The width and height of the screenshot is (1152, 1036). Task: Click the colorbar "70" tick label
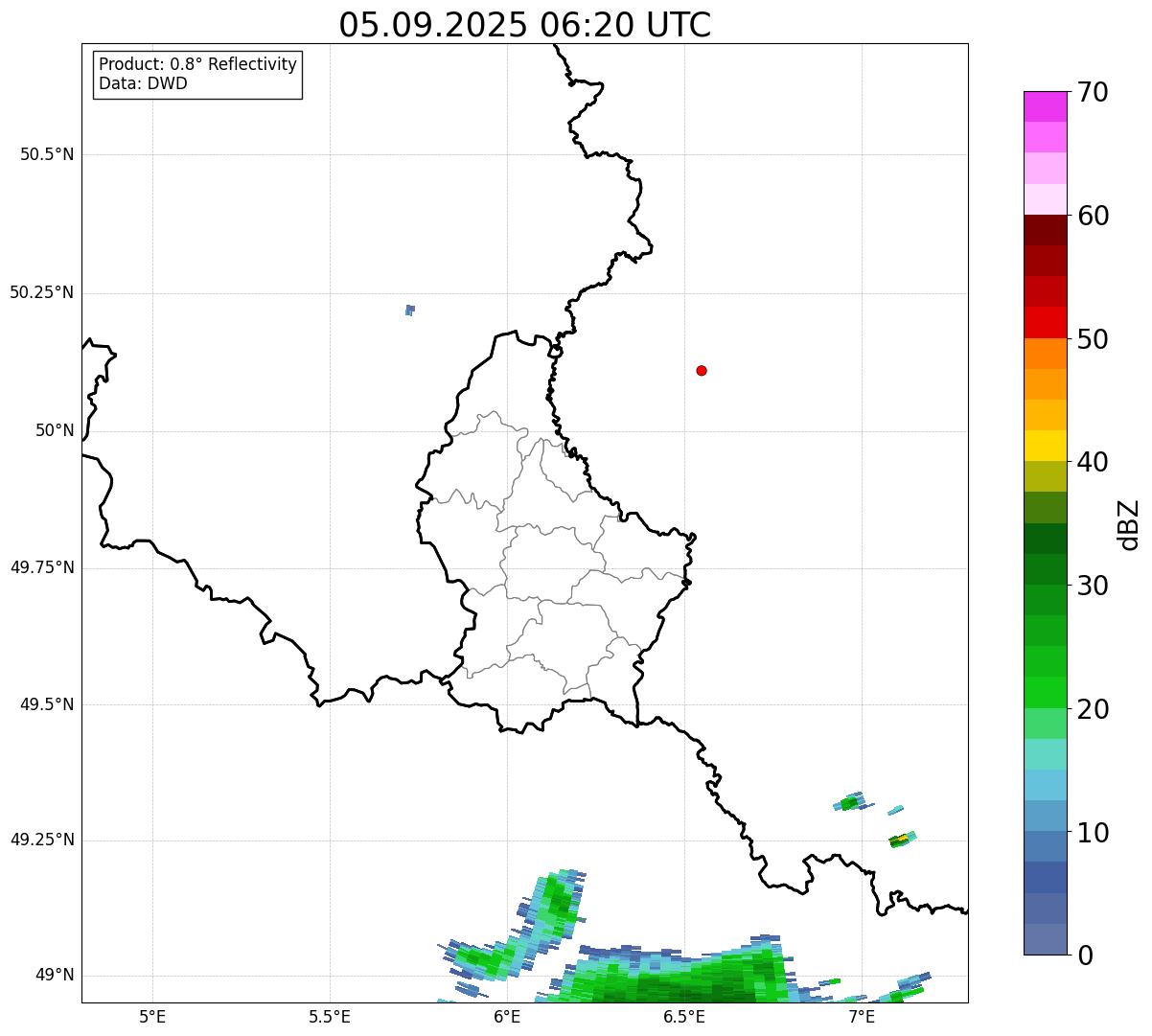coord(1093,92)
